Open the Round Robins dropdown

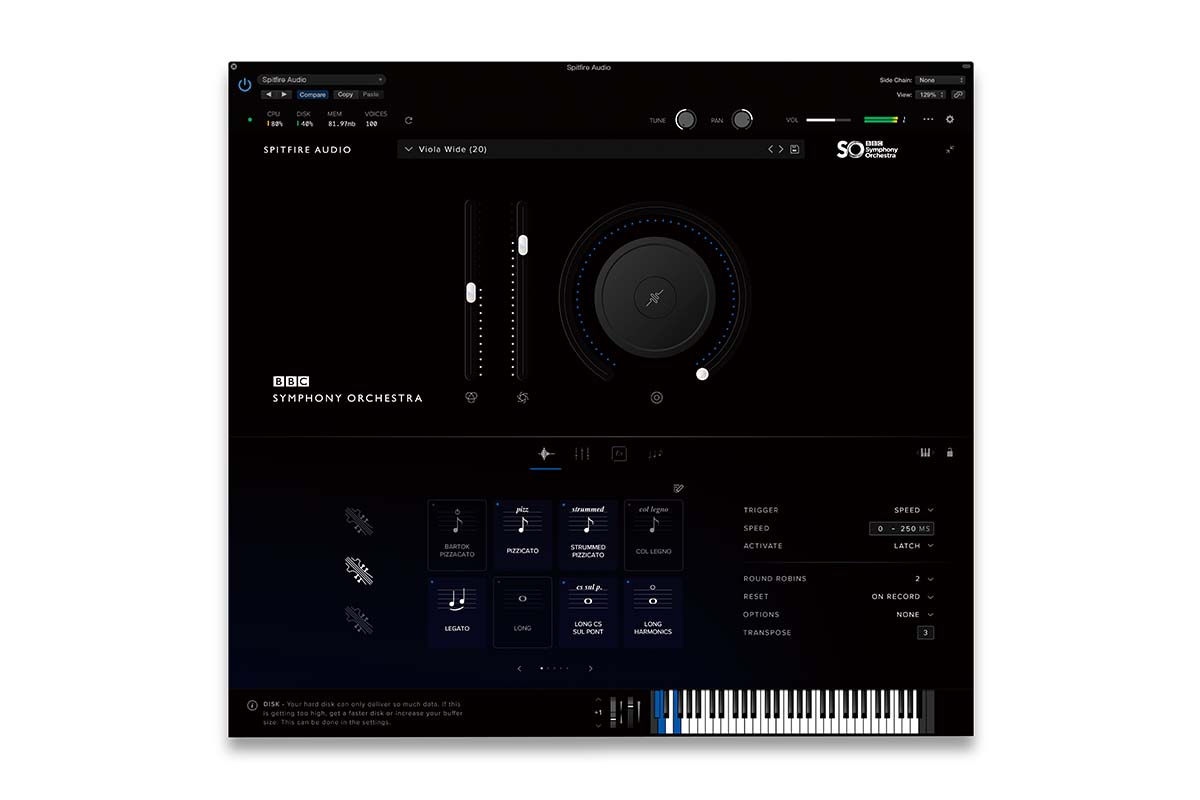(x=924, y=579)
